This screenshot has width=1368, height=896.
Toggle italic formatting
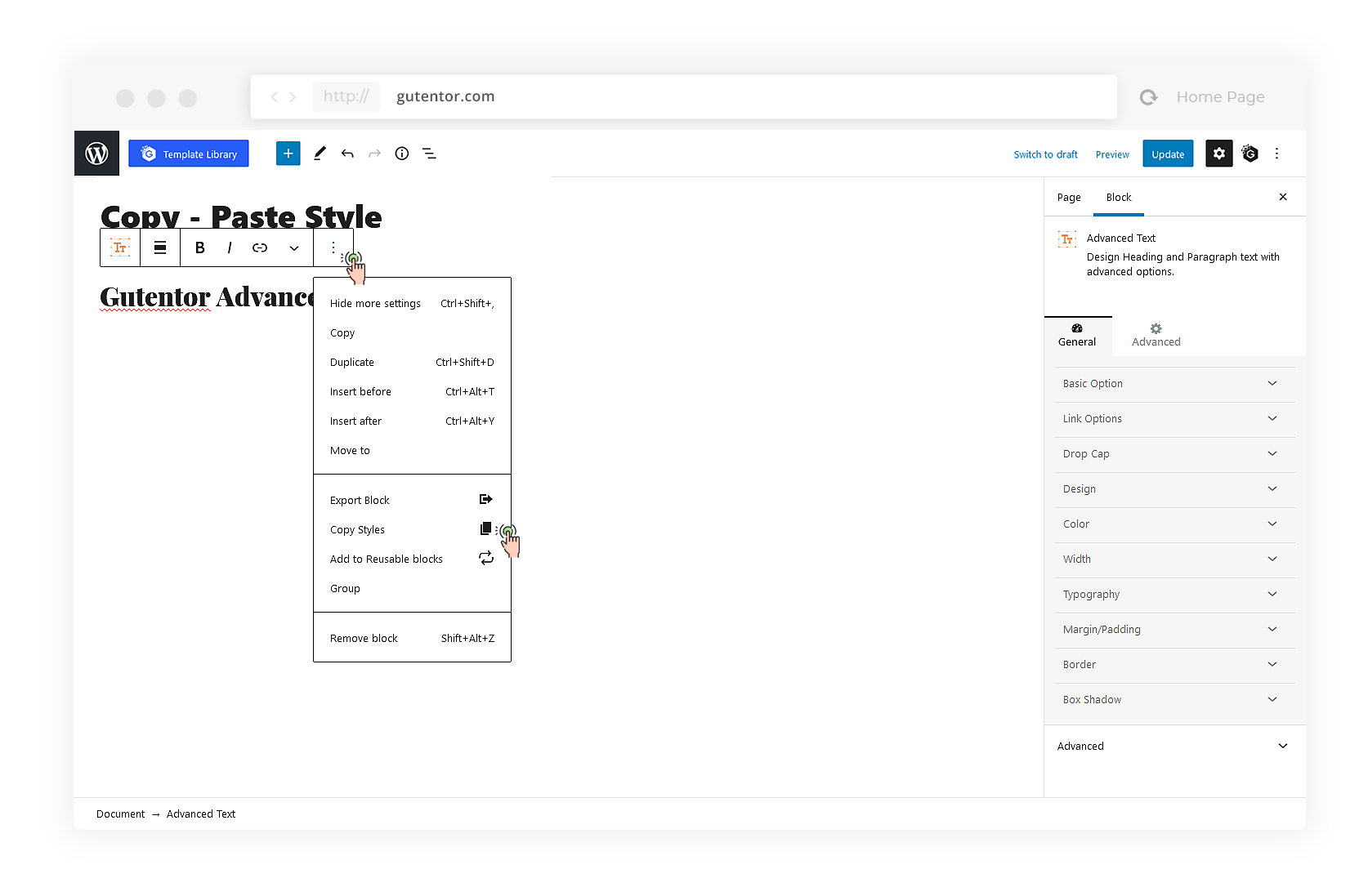229,247
